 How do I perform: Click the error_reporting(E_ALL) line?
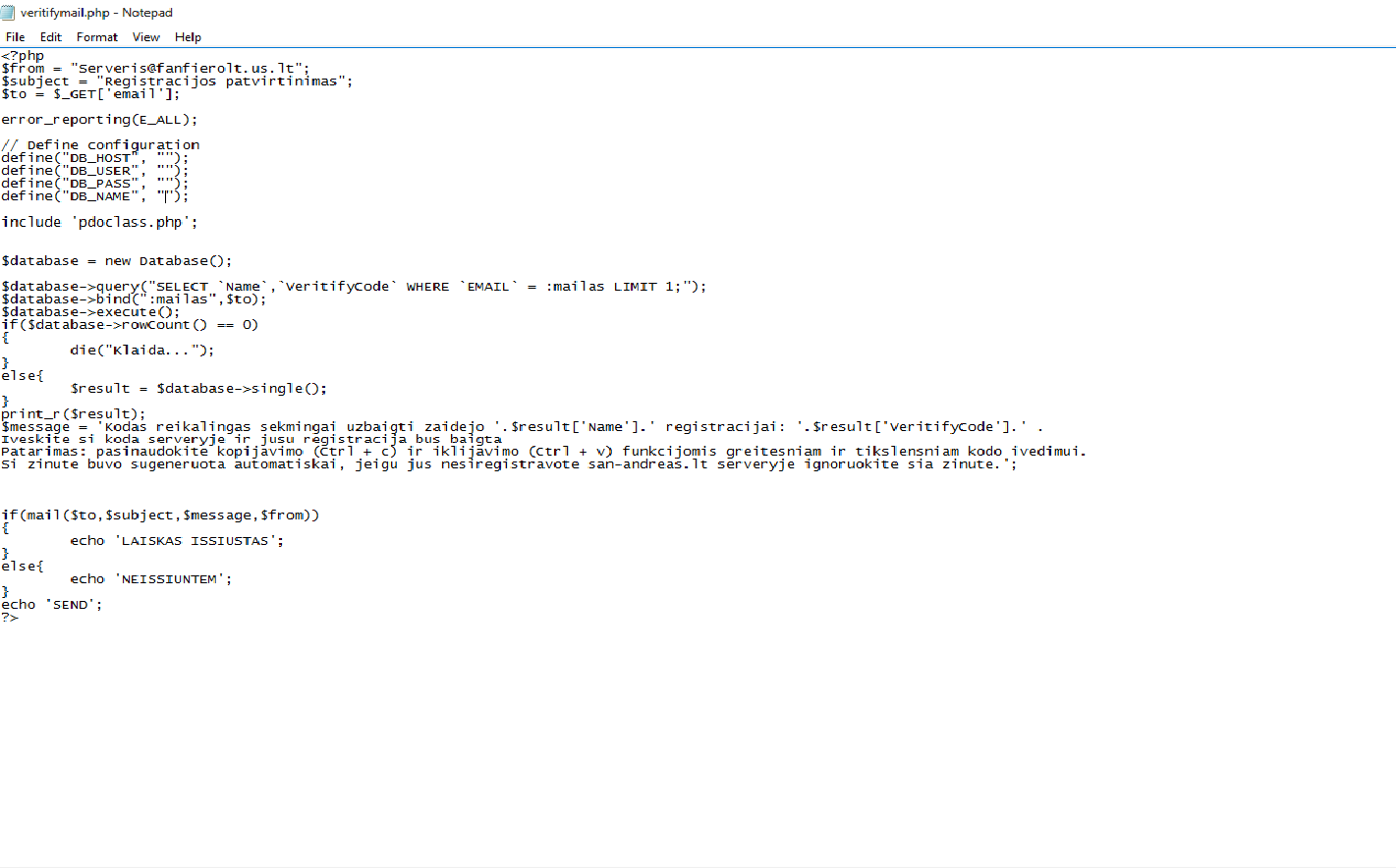point(99,120)
